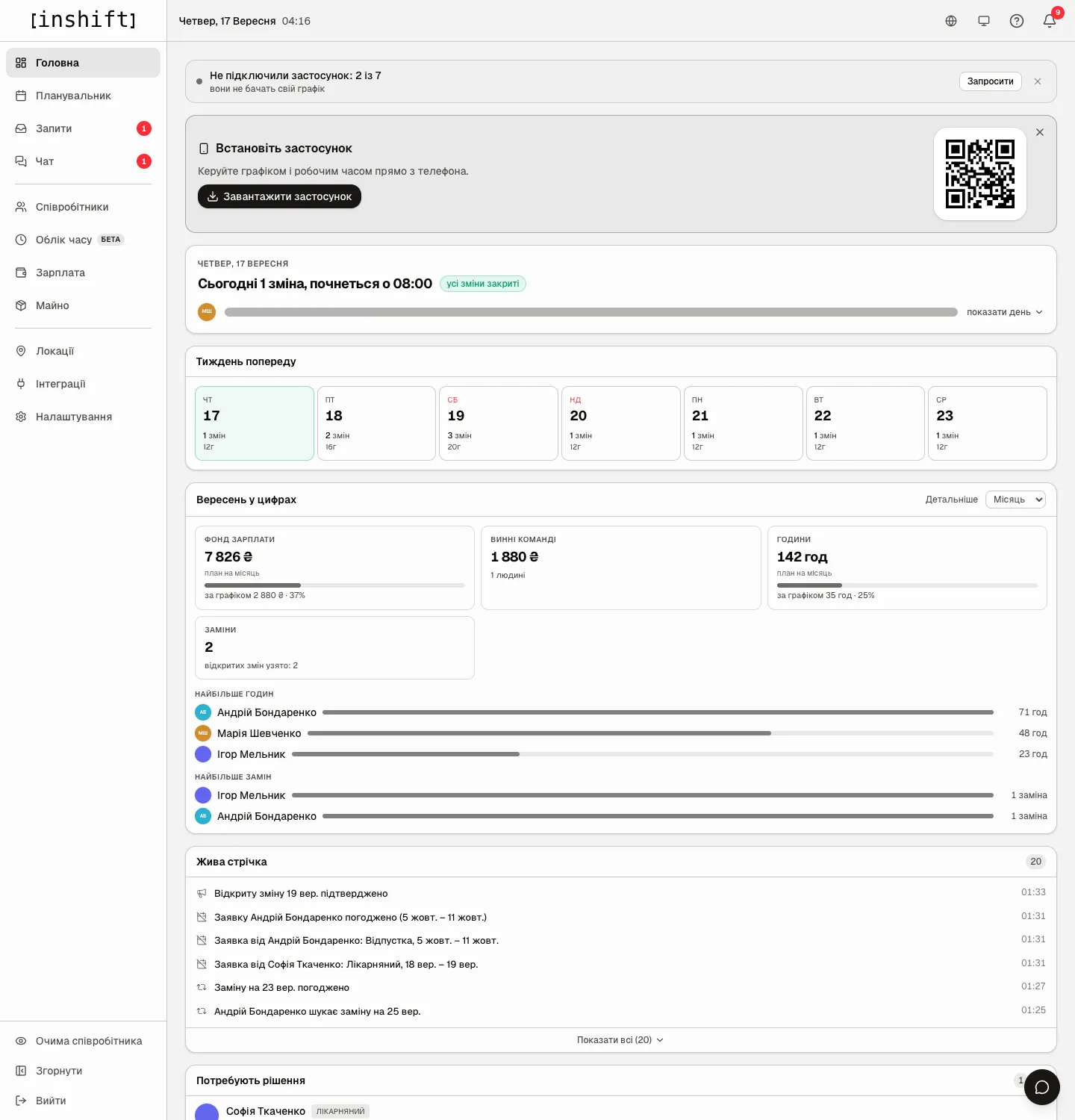
Task: Click Вийти to log out
Action: 83,1101
